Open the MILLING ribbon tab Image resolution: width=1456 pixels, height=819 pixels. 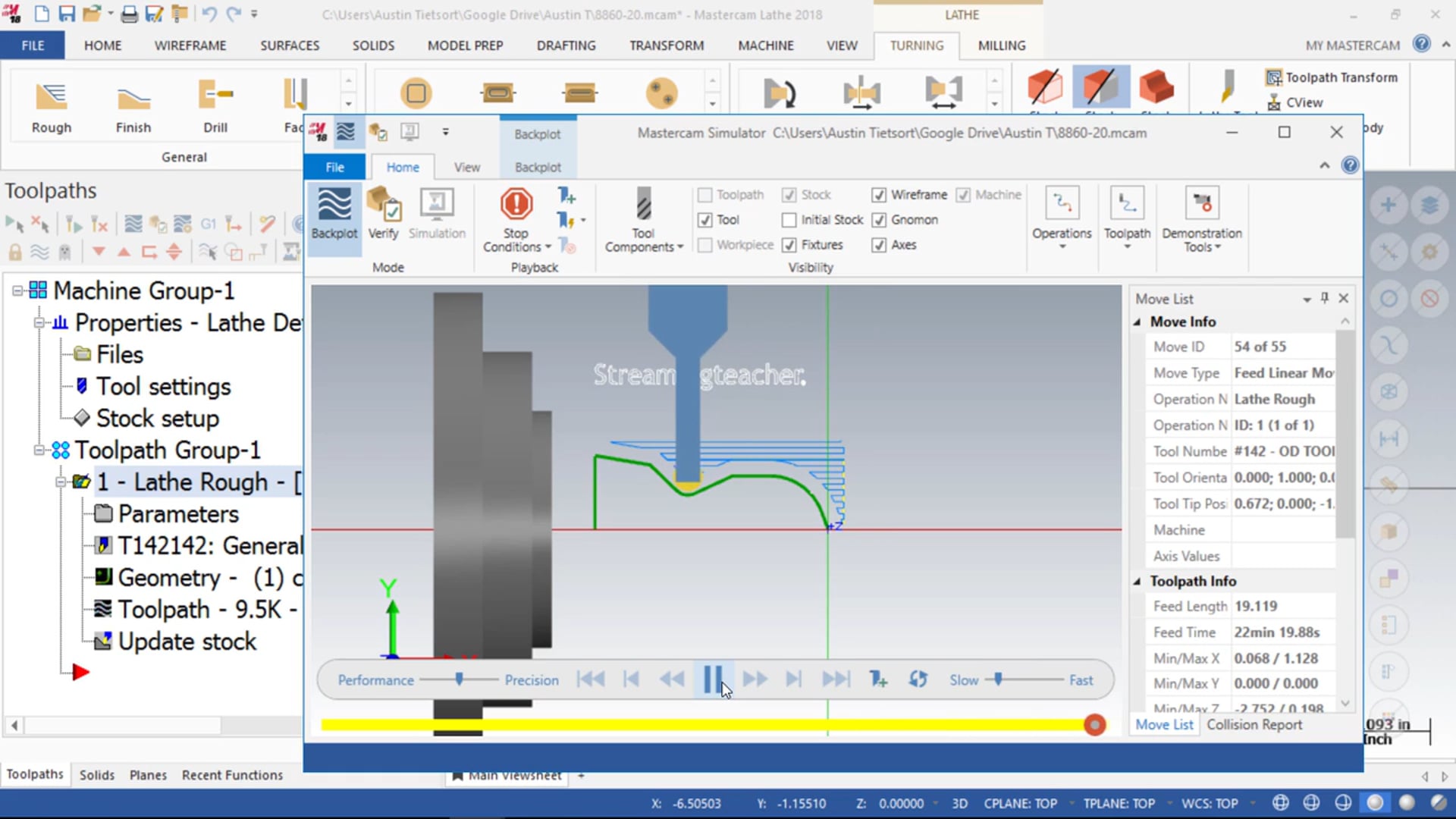click(x=1001, y=45)
